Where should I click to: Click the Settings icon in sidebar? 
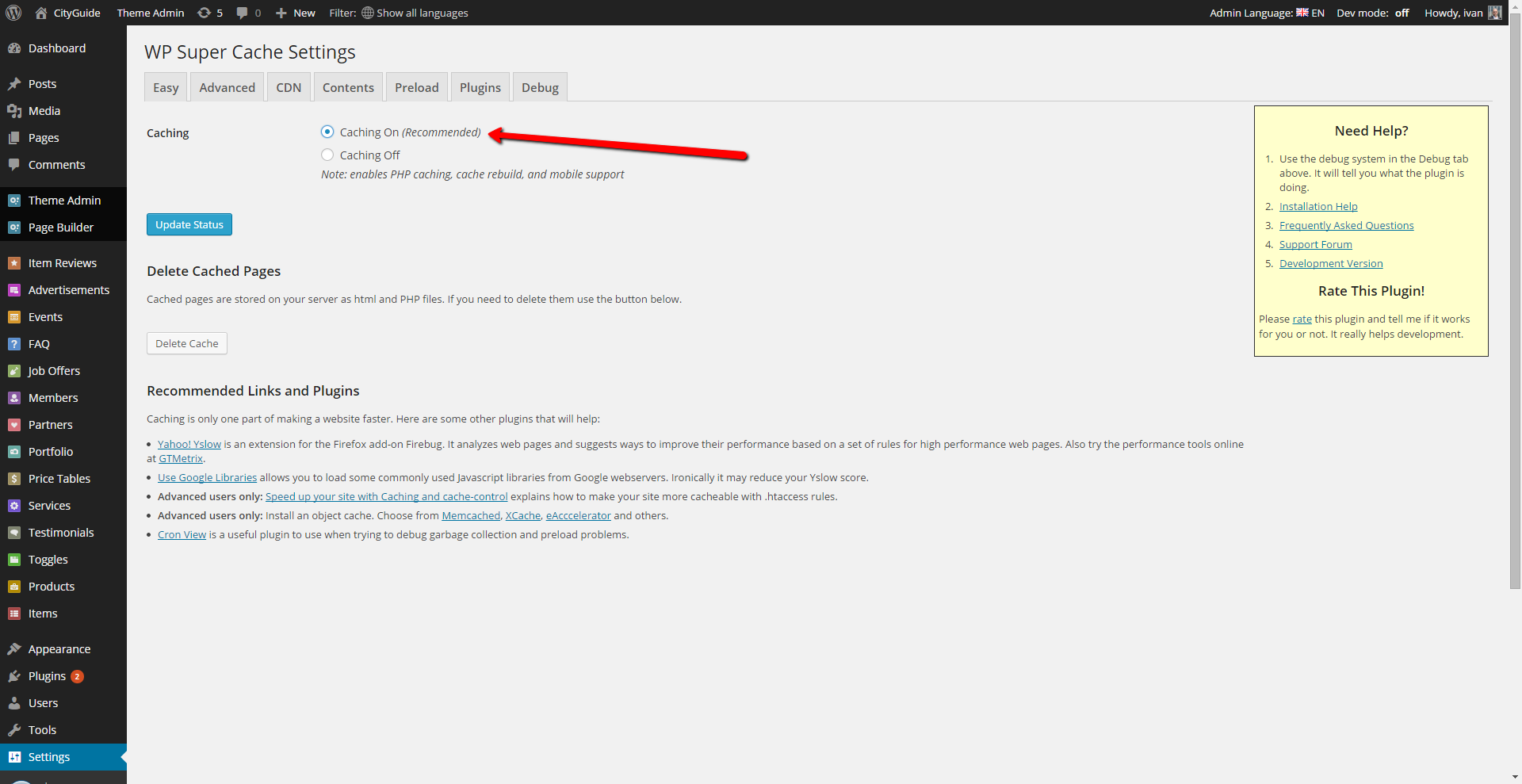[x=14, y=757]
